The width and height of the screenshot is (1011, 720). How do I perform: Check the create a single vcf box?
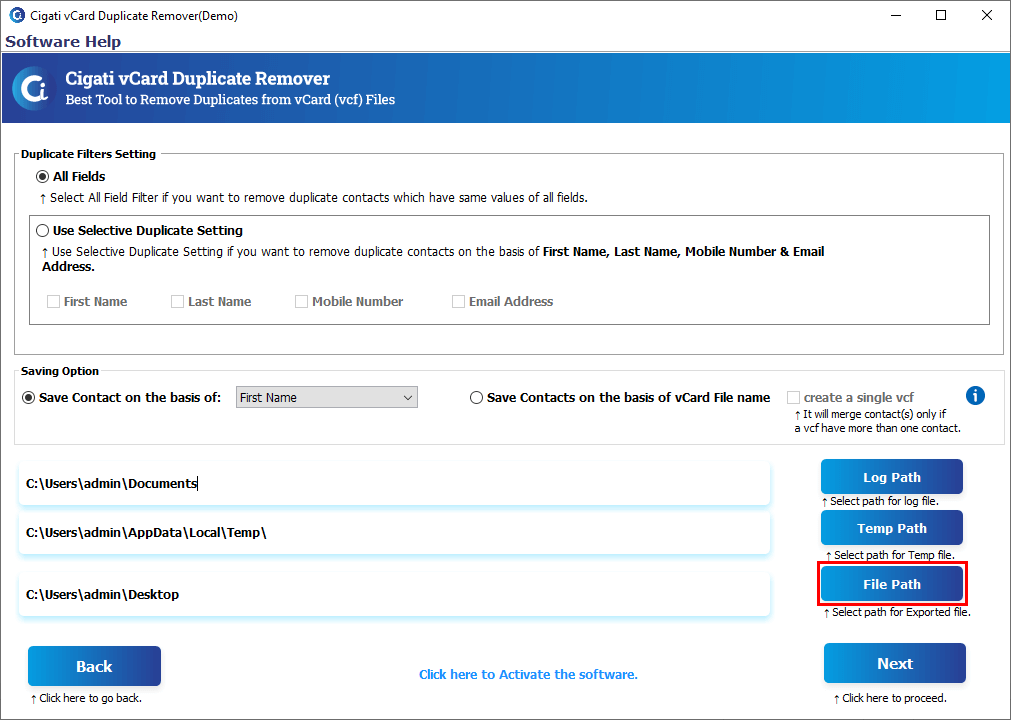tap(793, 398)
